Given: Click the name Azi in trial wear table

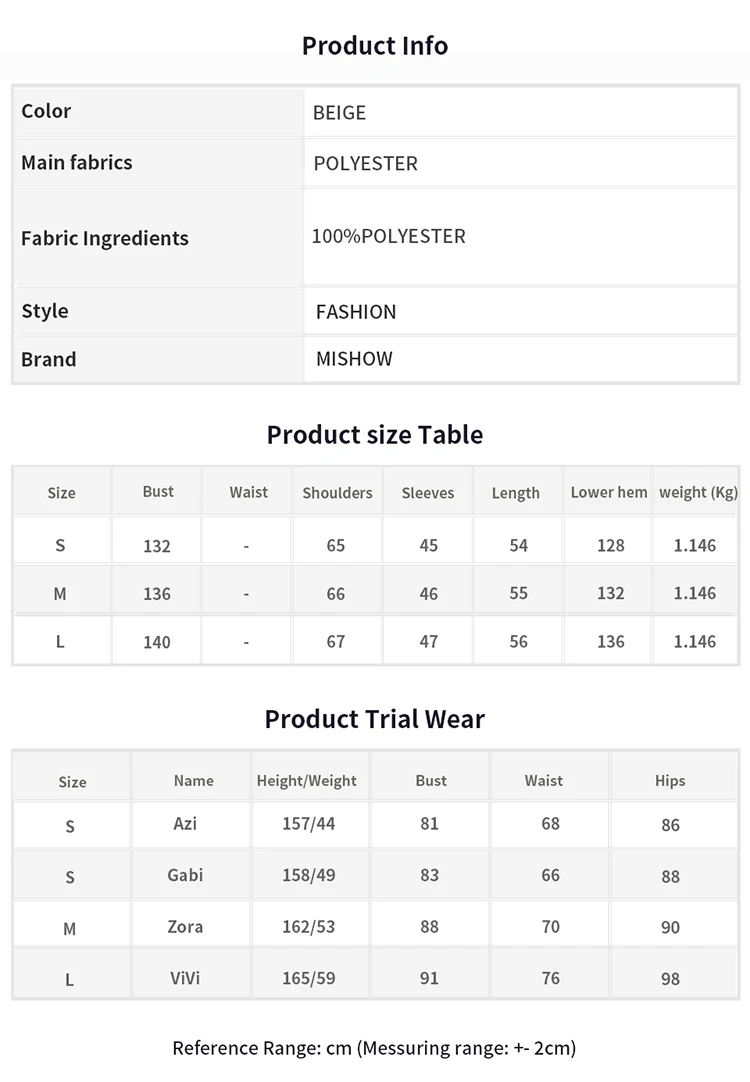Looking at the screenshot, I should click(185, 823).
